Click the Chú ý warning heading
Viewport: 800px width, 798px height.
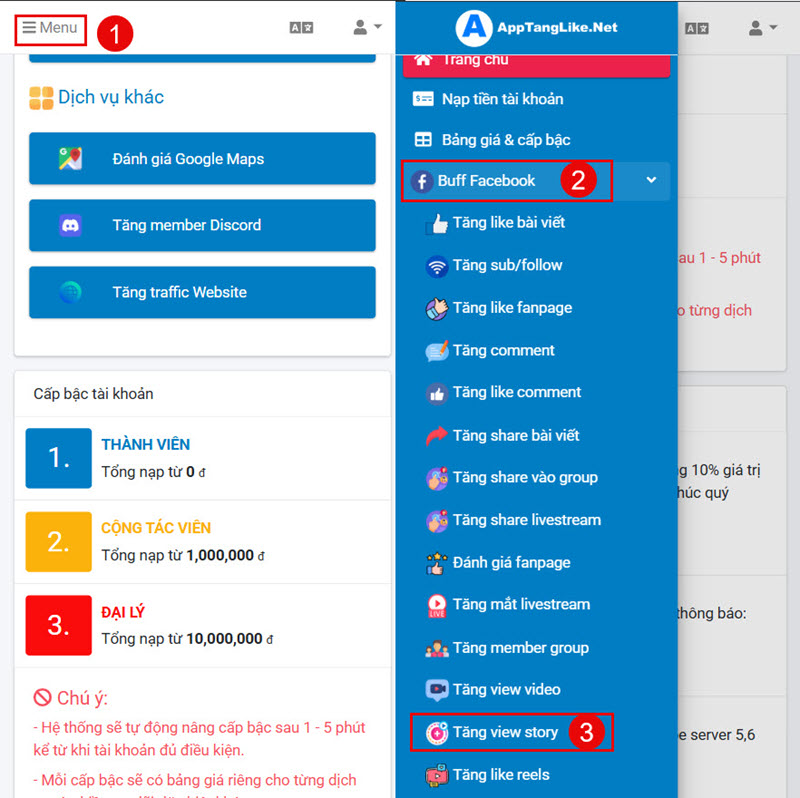click(71, 698)
